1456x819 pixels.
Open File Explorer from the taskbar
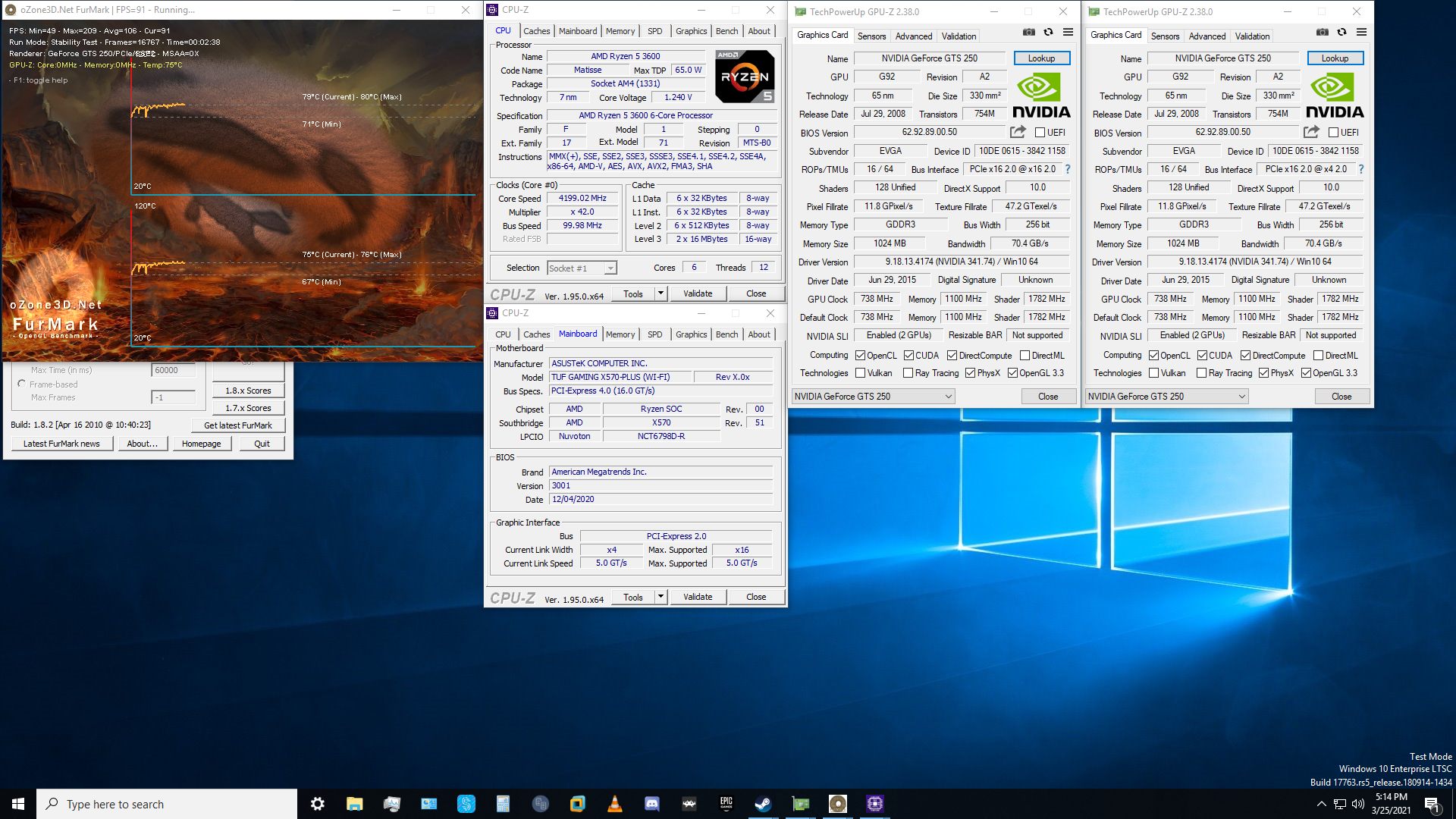354,804
